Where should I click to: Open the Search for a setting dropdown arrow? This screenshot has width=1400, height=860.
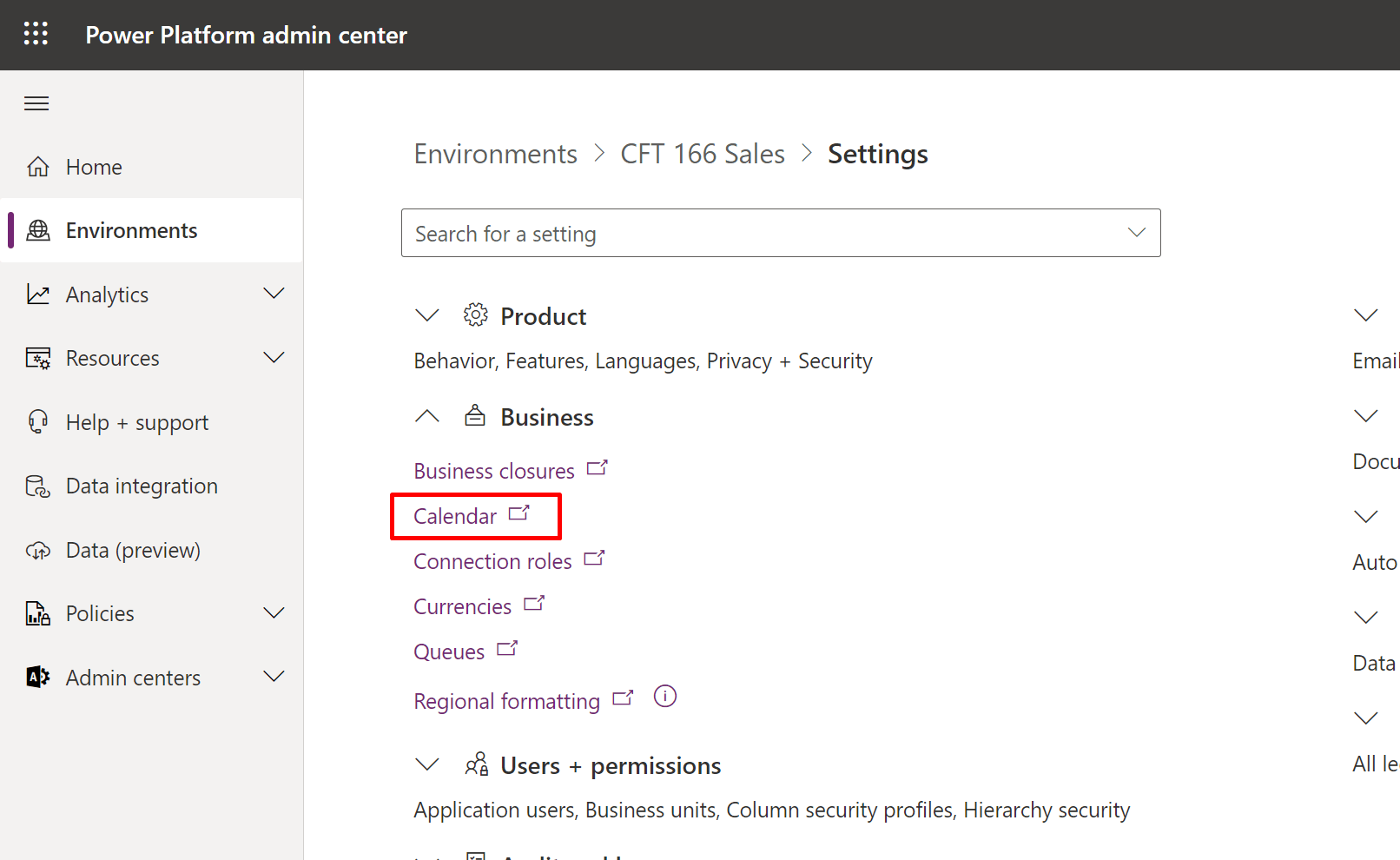point(1136,233)
